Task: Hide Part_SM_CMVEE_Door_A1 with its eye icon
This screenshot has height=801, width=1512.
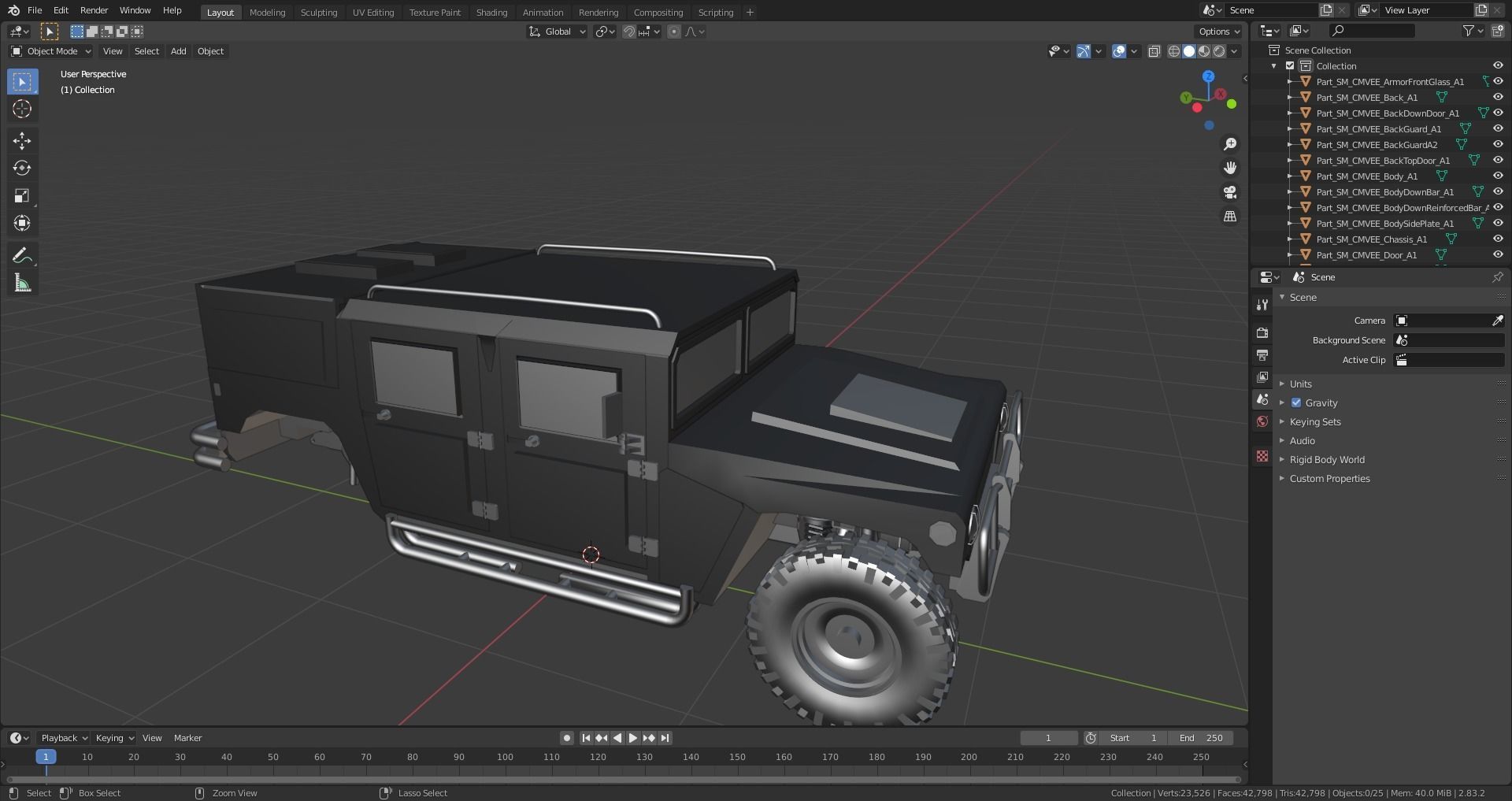Action: [x=1498, y=254]
